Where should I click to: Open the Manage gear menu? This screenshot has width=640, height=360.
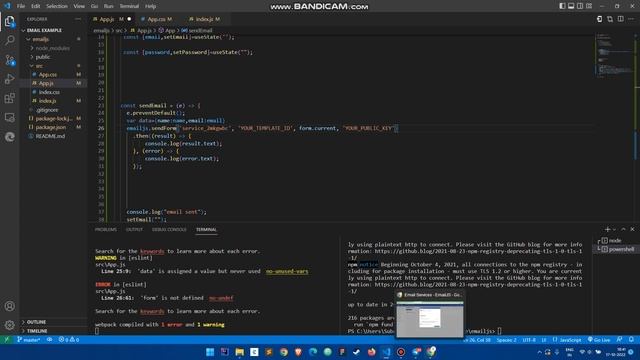point(9,325)
